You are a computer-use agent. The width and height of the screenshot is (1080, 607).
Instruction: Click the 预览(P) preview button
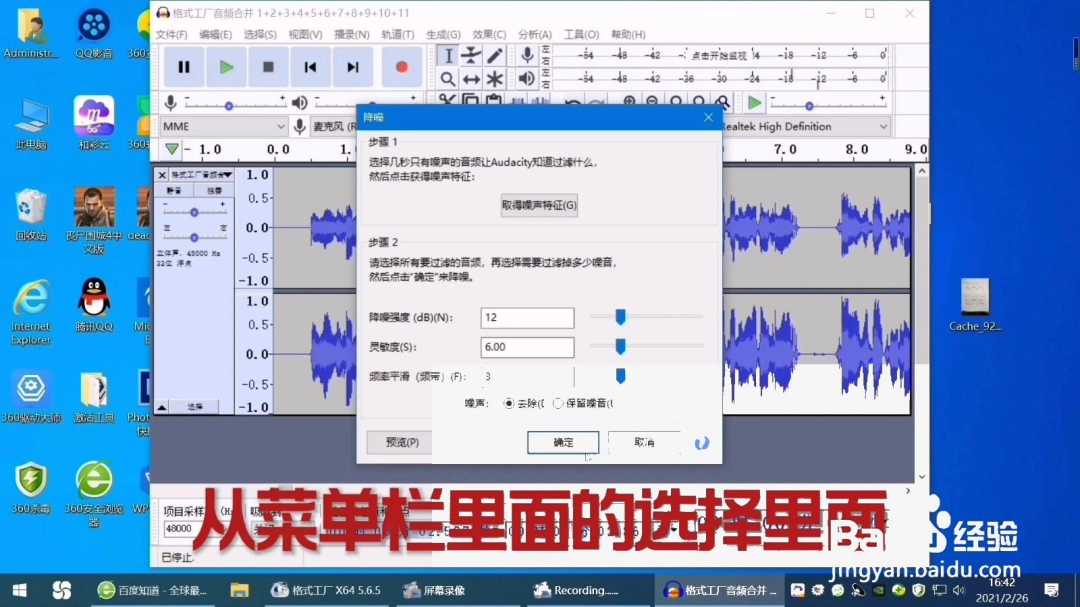[402, 442]
